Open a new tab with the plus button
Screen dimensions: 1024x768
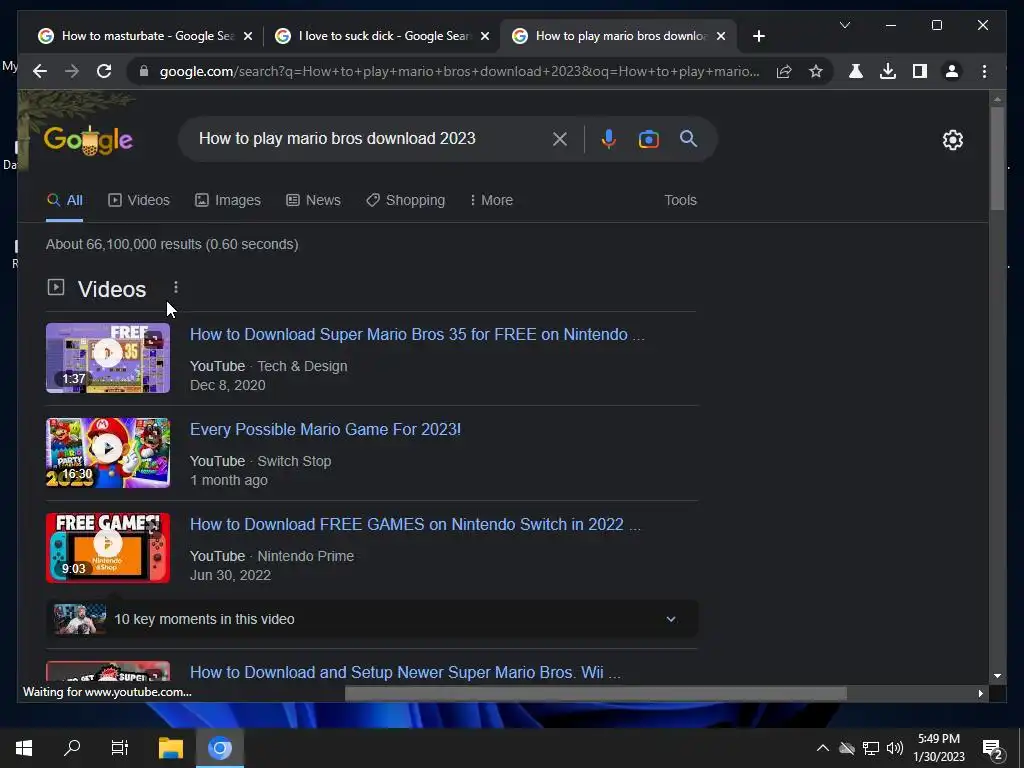pyautogui.click(x=758, y=36)
